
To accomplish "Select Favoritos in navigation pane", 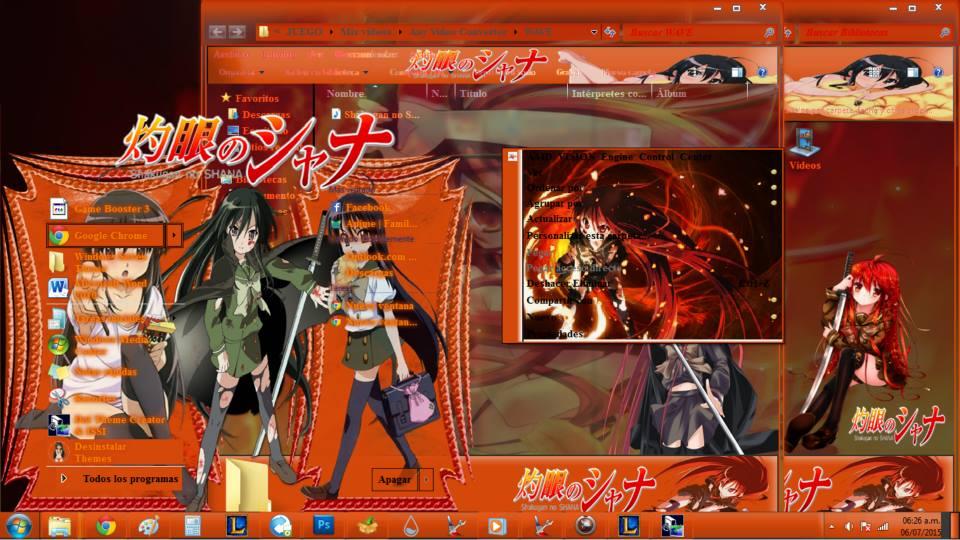I will pos(250,98).
